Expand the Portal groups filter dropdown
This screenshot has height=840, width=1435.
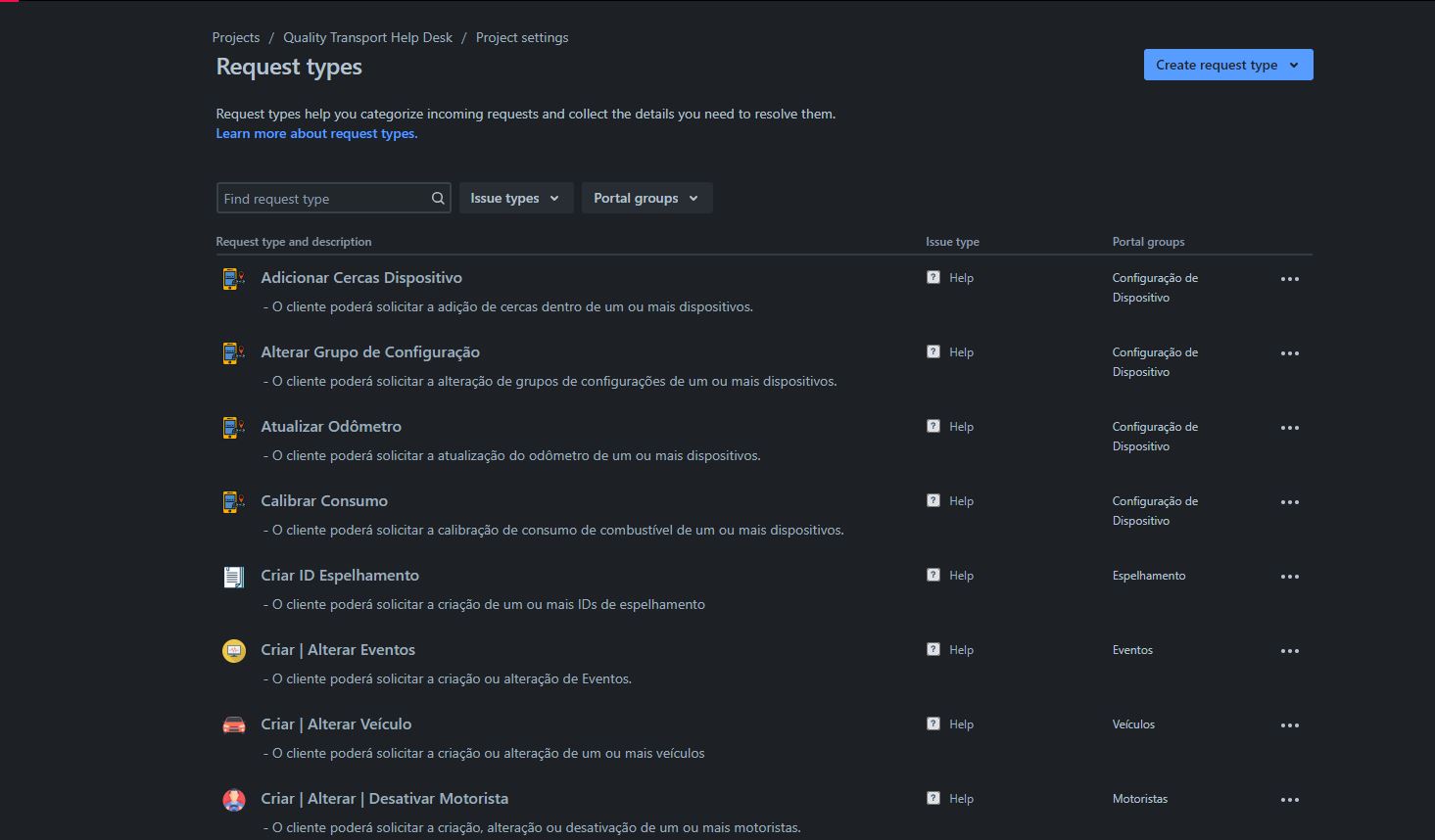click(x=646, y=198)
